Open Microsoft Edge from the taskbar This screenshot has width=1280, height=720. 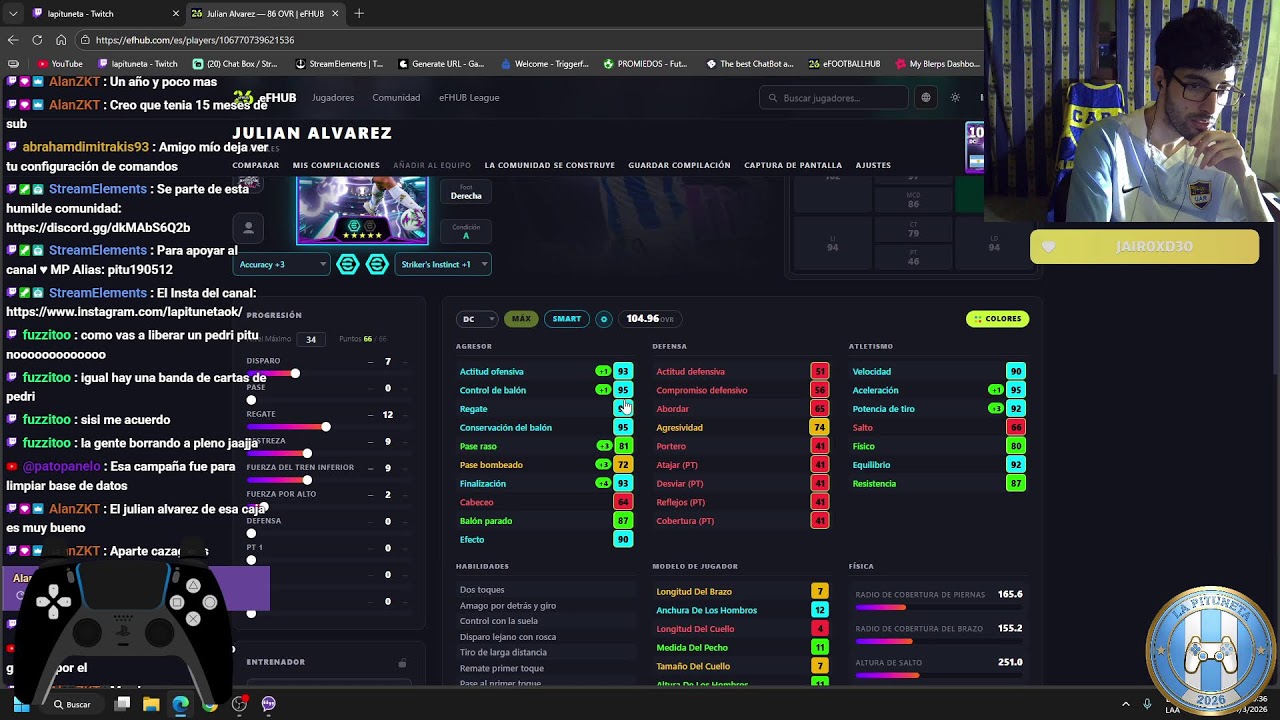click(x=180, y=704)
